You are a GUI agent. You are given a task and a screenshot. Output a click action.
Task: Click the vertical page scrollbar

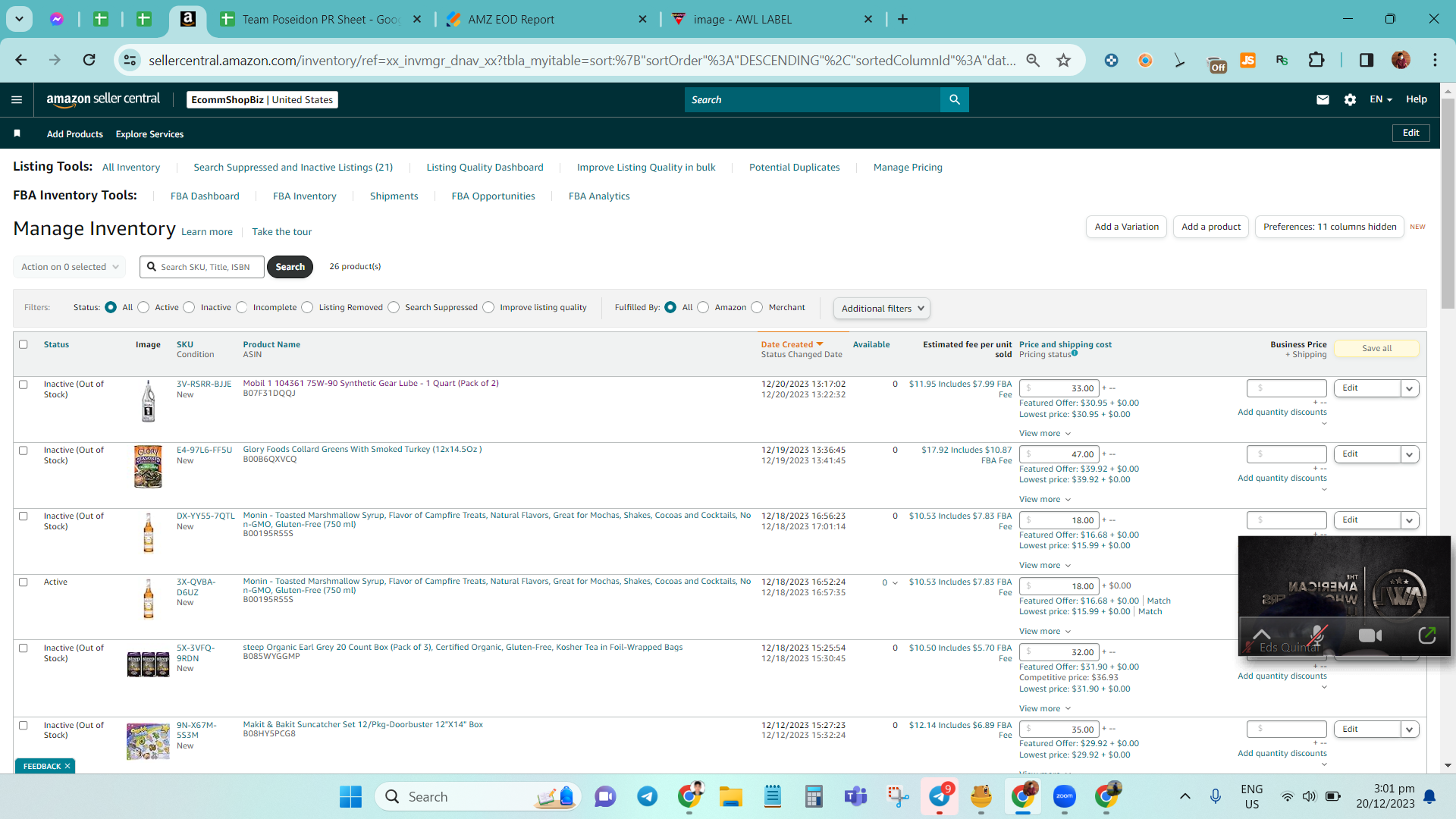[1448, 205]
